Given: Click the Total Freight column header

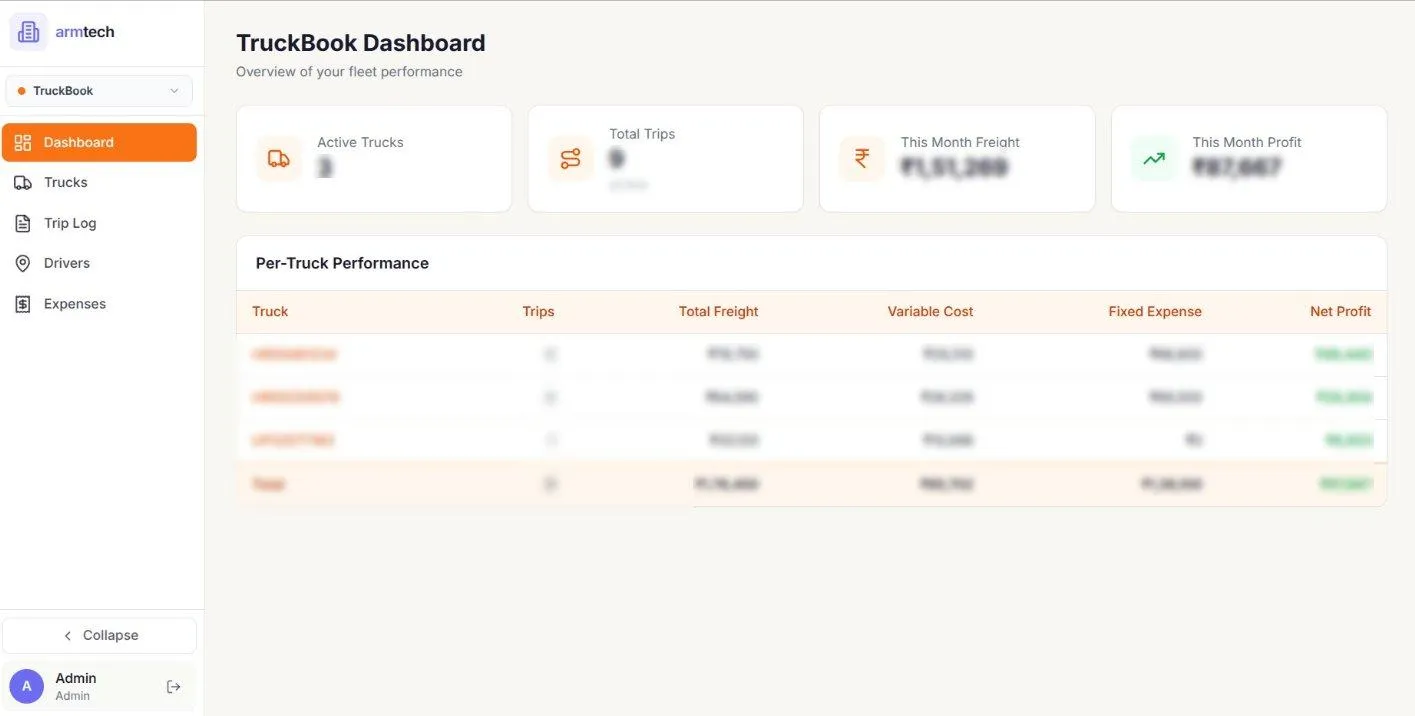Looking at the screenshot, I should tap(718, 311).
